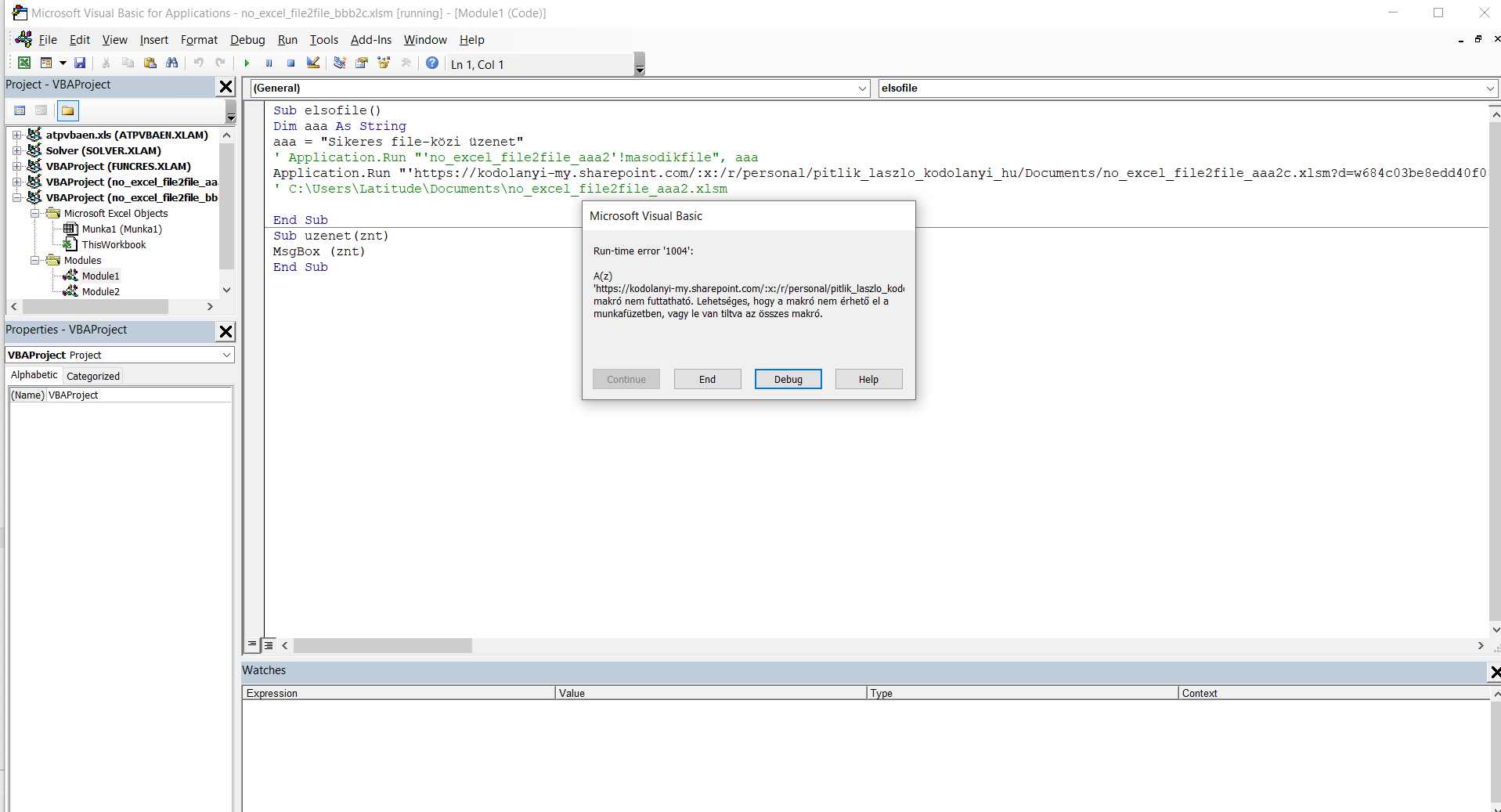
Task: Open Object Browser via its toolbar icon
Action: pos(384,63)
